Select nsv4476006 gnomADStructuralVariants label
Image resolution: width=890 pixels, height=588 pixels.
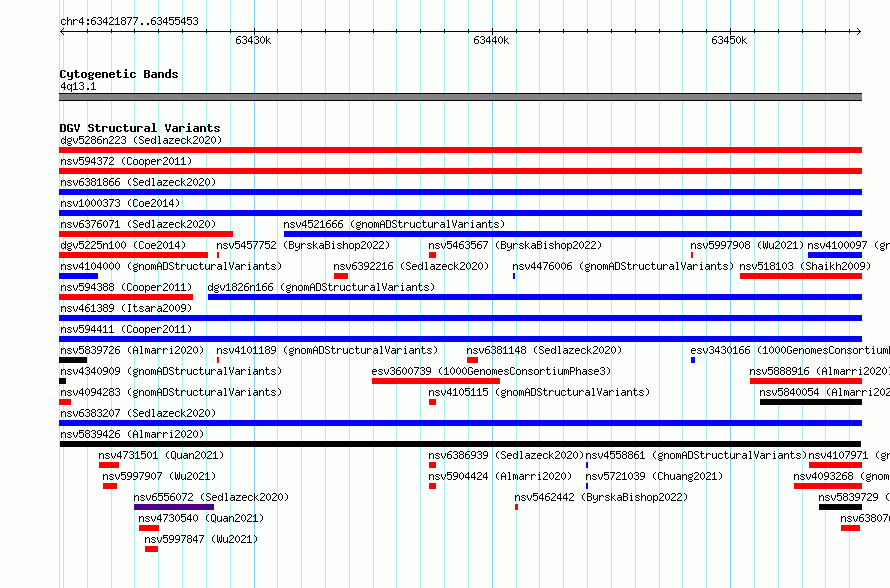[x=623, y=266]
